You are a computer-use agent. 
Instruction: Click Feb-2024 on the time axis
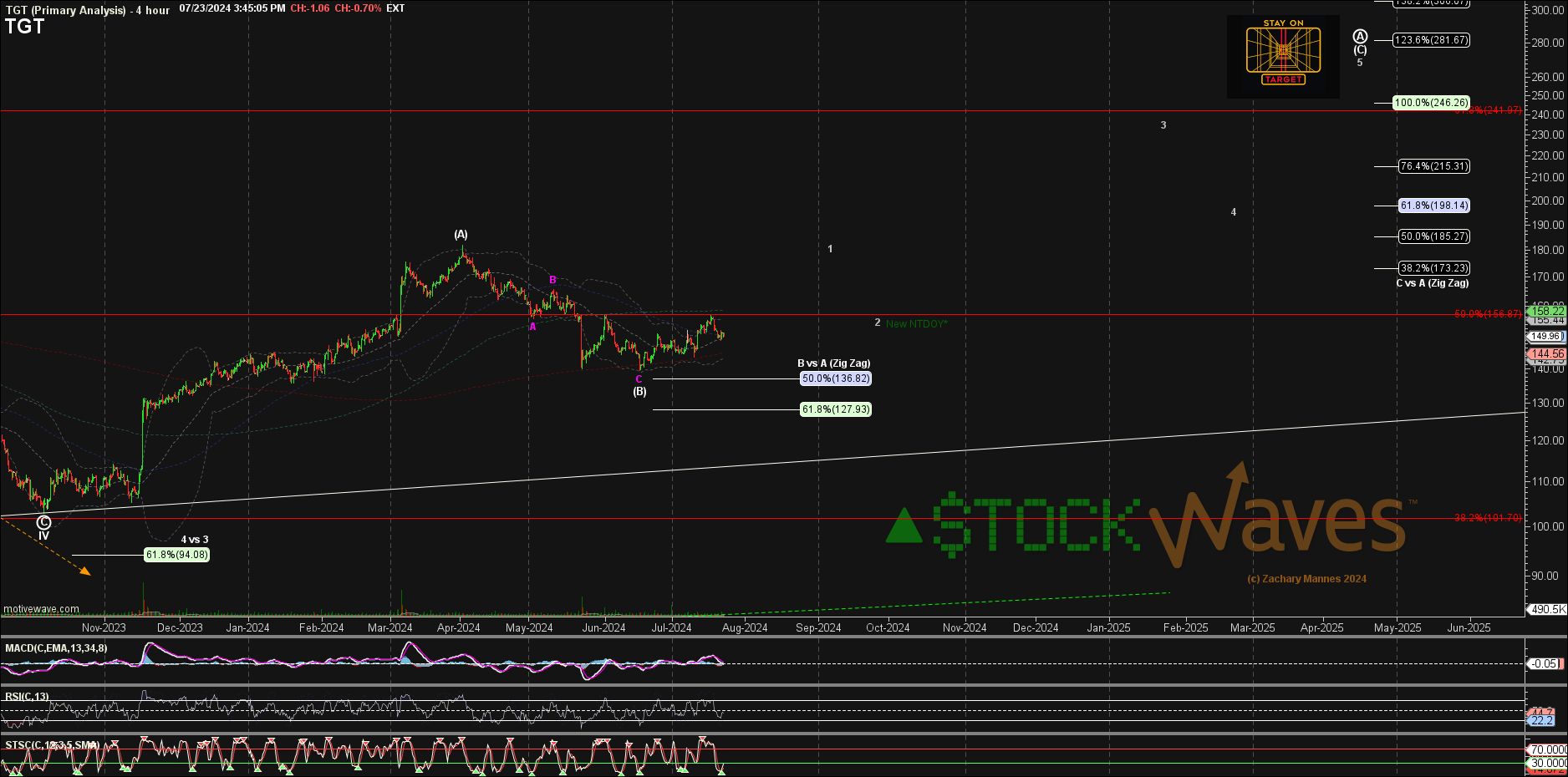pos(322,627)
